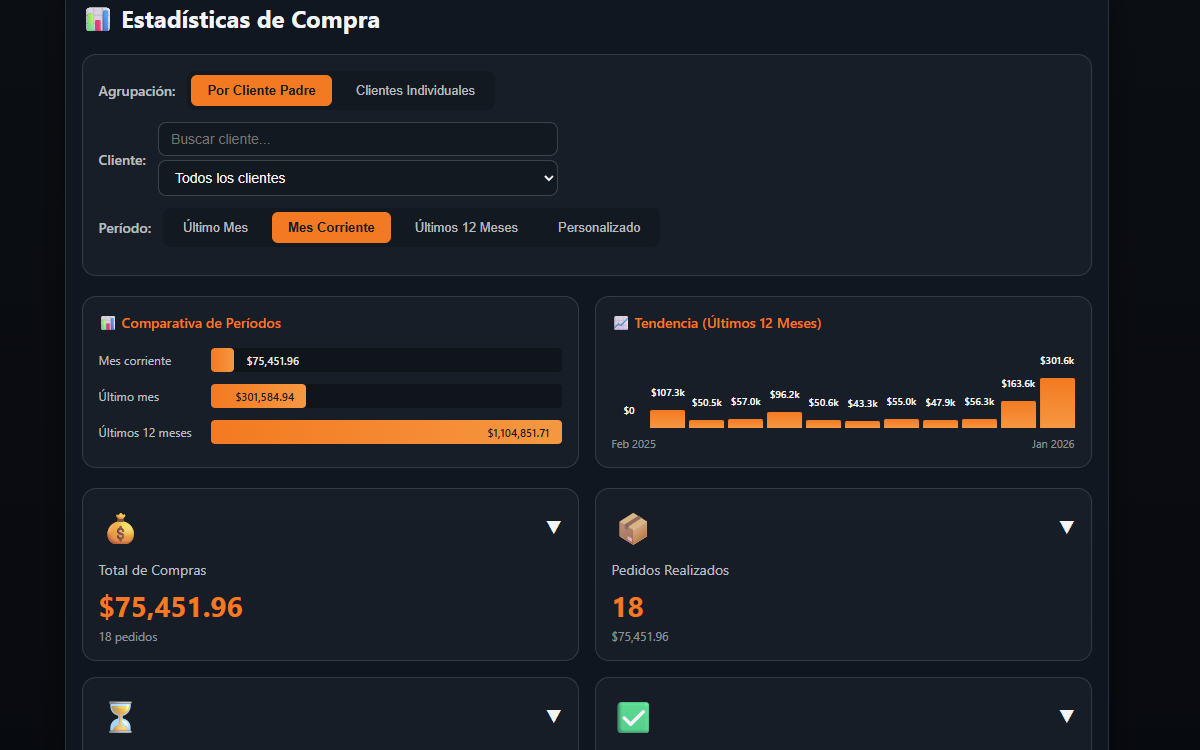
Task: Click the money bag icon in Total de Compras
Action: click(x=120, y=528)
